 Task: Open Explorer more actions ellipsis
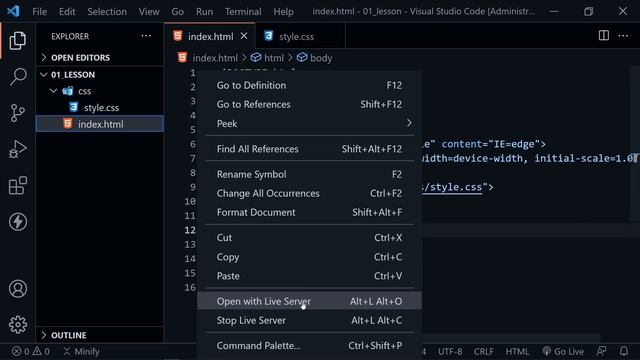[146, 36]
